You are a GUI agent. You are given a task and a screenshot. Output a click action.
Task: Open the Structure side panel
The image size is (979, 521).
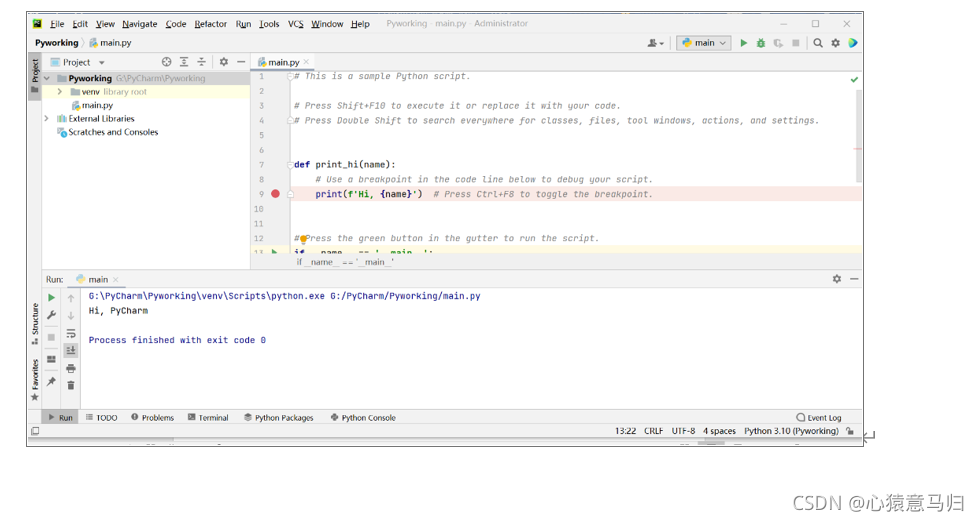(x=35, y=324)
